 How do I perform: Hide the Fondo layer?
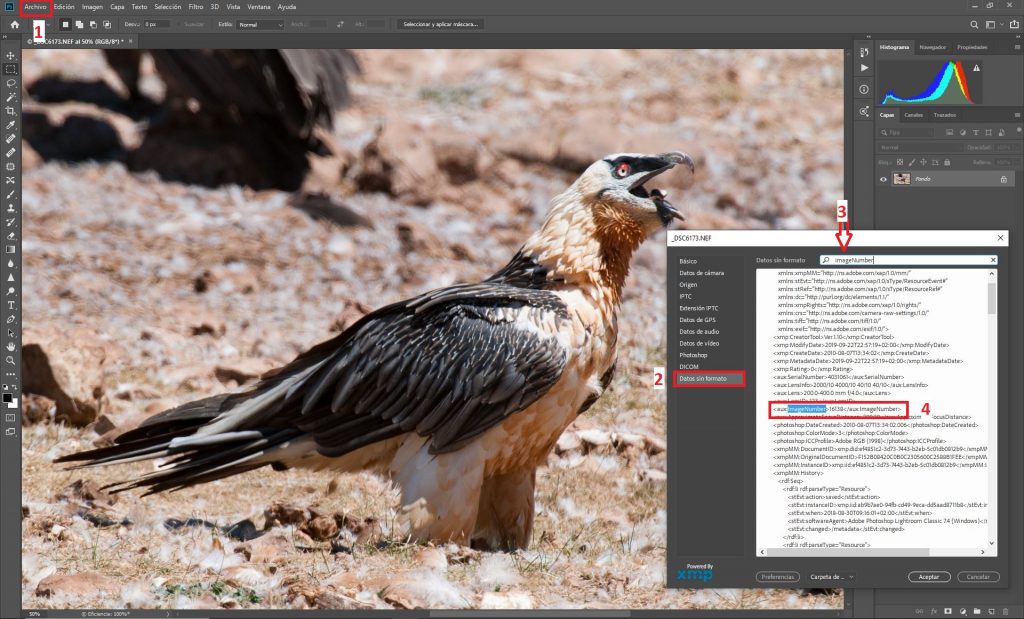[884, 179]
